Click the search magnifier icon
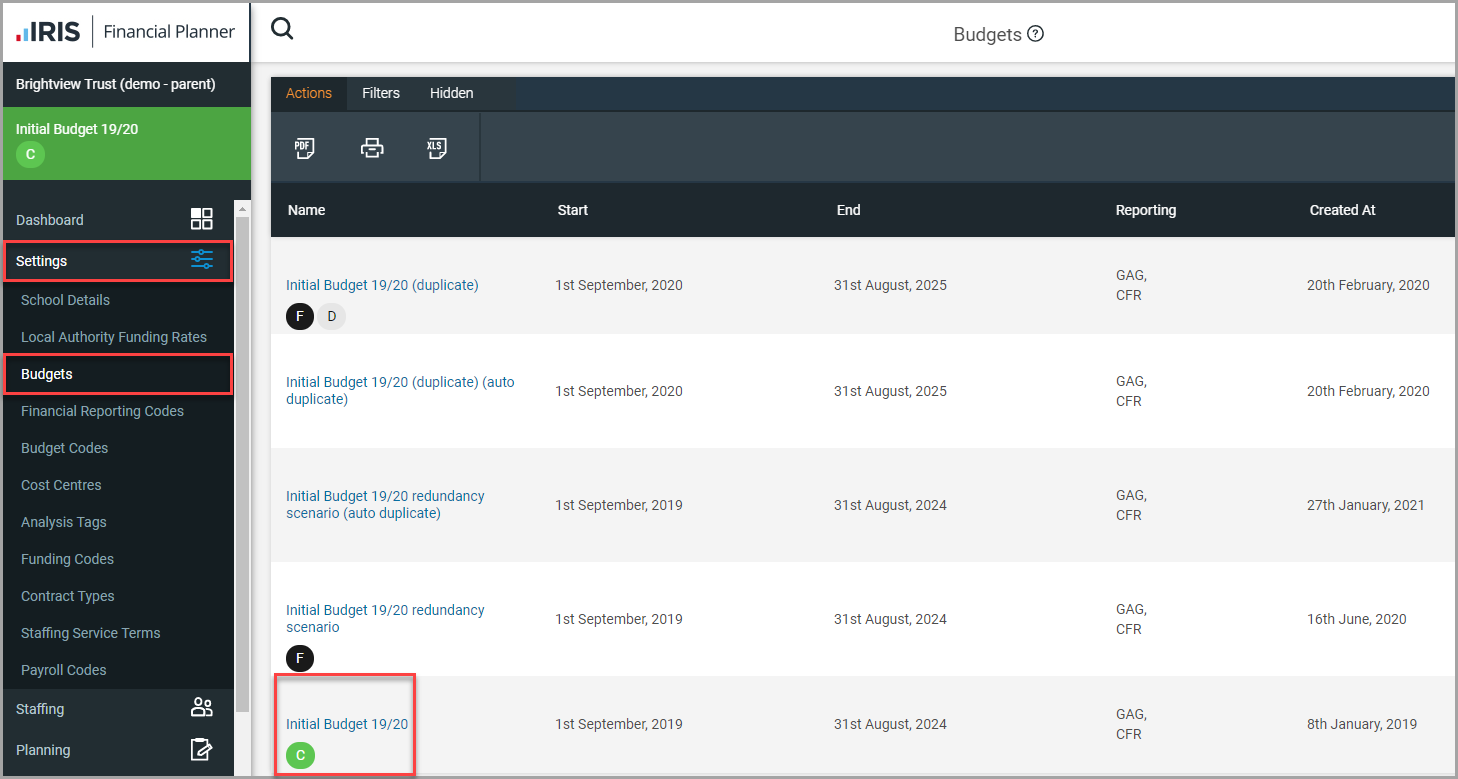 [x=282, y=30]
